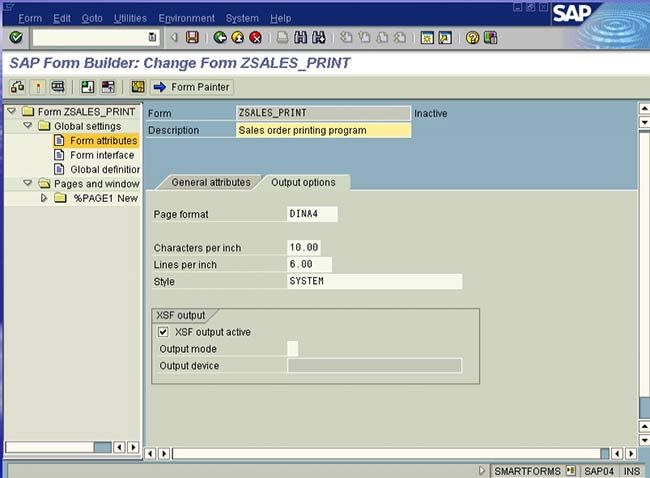The image size is (650, 478).
Task: Open the Goto menu
Action: (92, 18)
